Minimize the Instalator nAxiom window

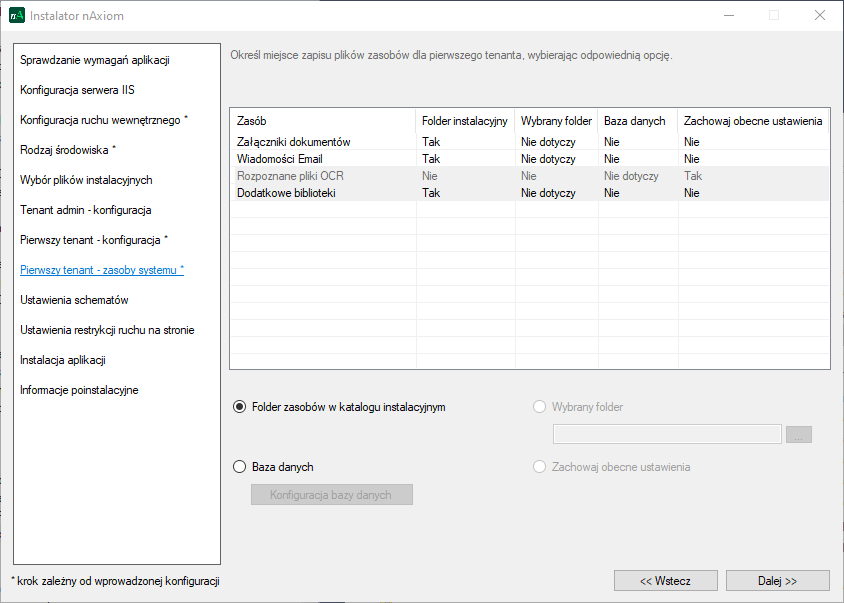(729, 16)
